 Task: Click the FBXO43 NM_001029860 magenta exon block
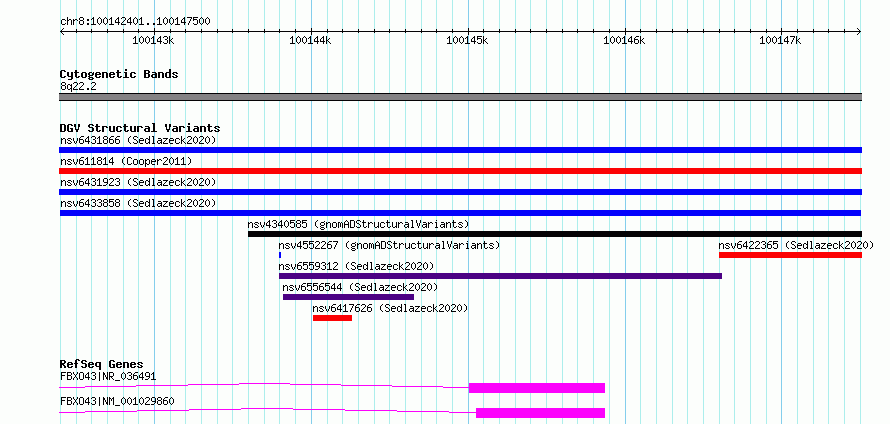pyautogui.click(x=540, y=413)
